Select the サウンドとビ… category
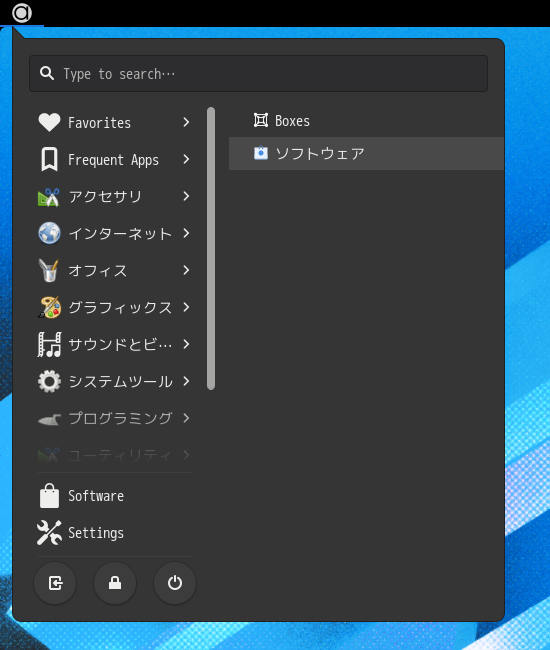The image size is (550, 650). tap(115, 344)
